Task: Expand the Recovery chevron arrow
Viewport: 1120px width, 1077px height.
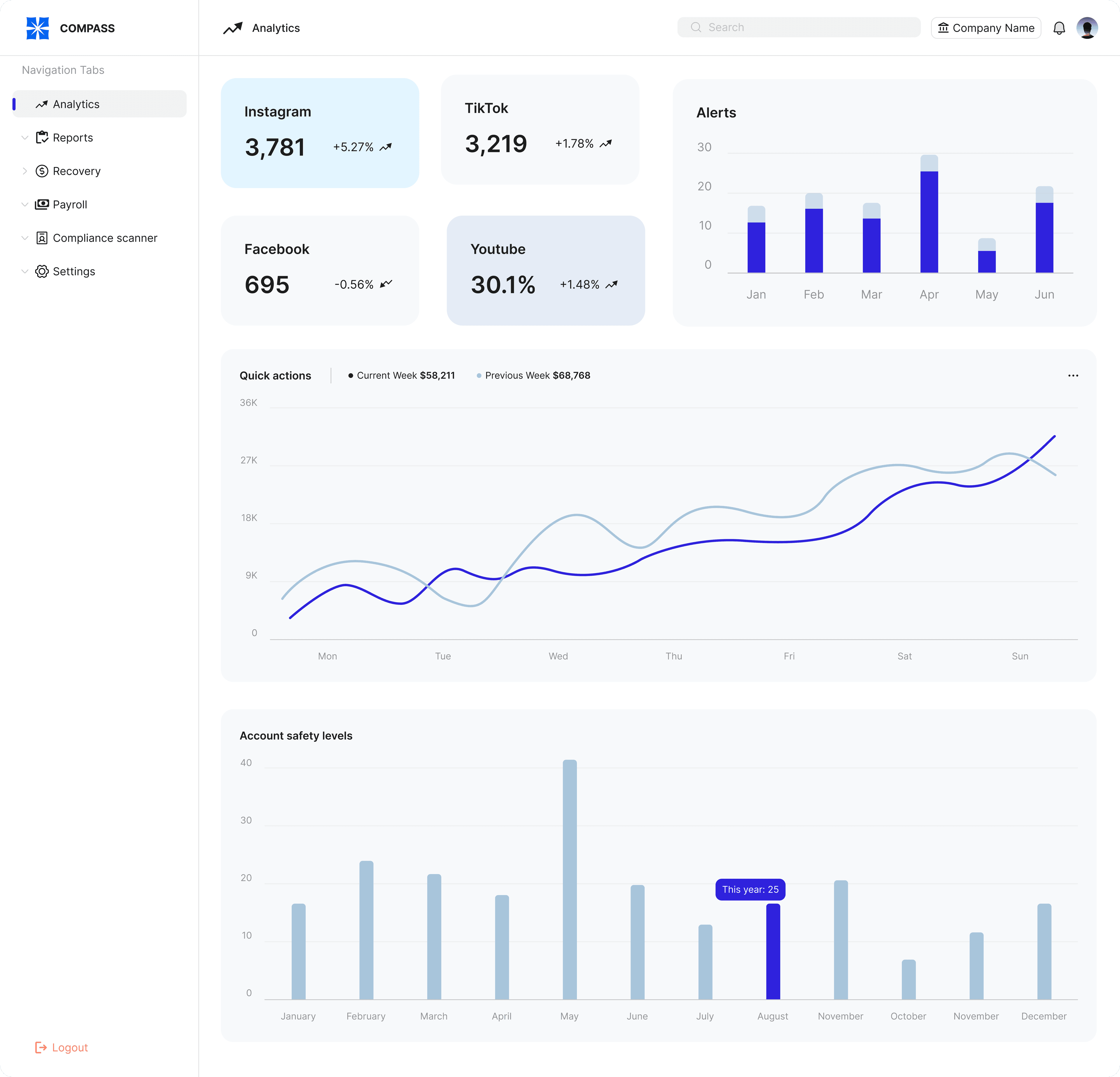Action: 24,171
